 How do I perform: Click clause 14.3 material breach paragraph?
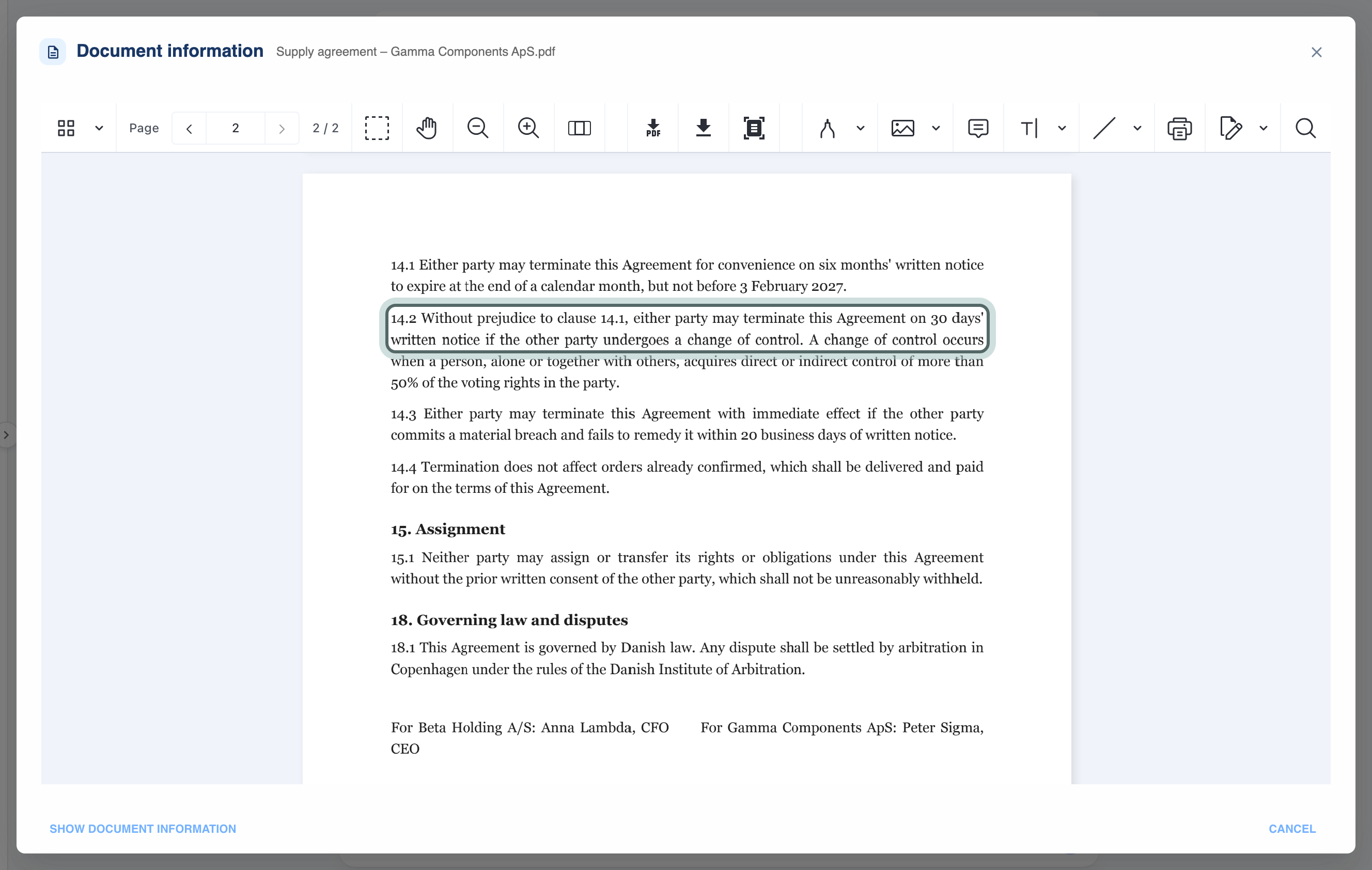tap(687, 425)
